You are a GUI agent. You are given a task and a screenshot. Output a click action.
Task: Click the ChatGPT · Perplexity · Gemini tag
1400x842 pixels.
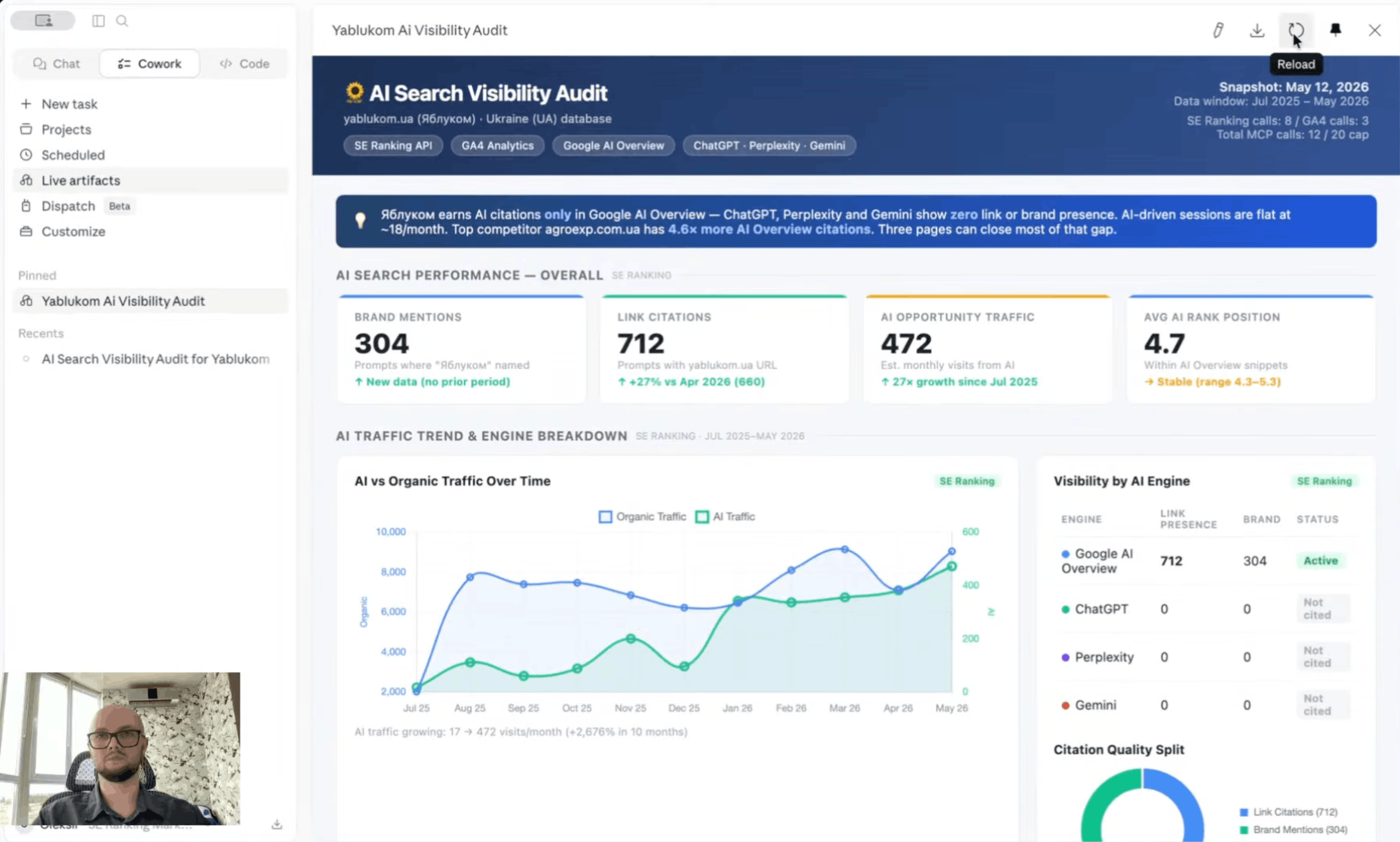769,146
